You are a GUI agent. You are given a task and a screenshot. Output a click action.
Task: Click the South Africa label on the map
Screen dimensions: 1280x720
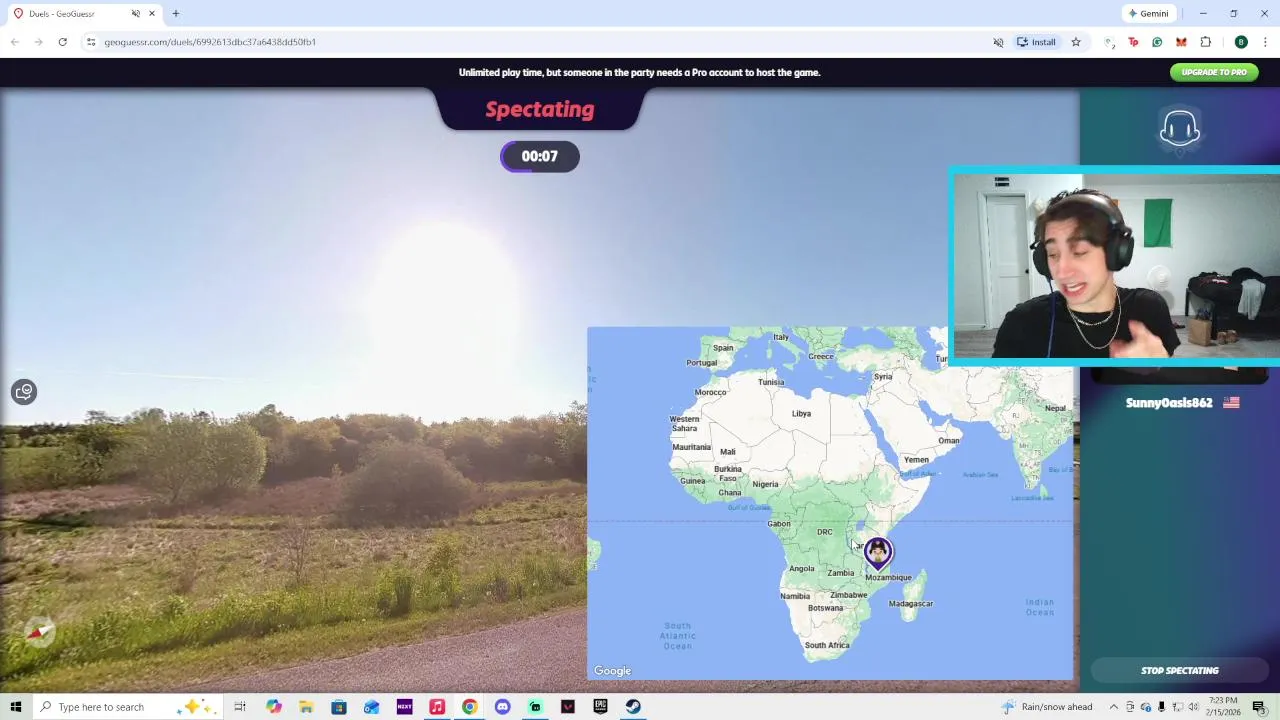(x=827, y=645)
